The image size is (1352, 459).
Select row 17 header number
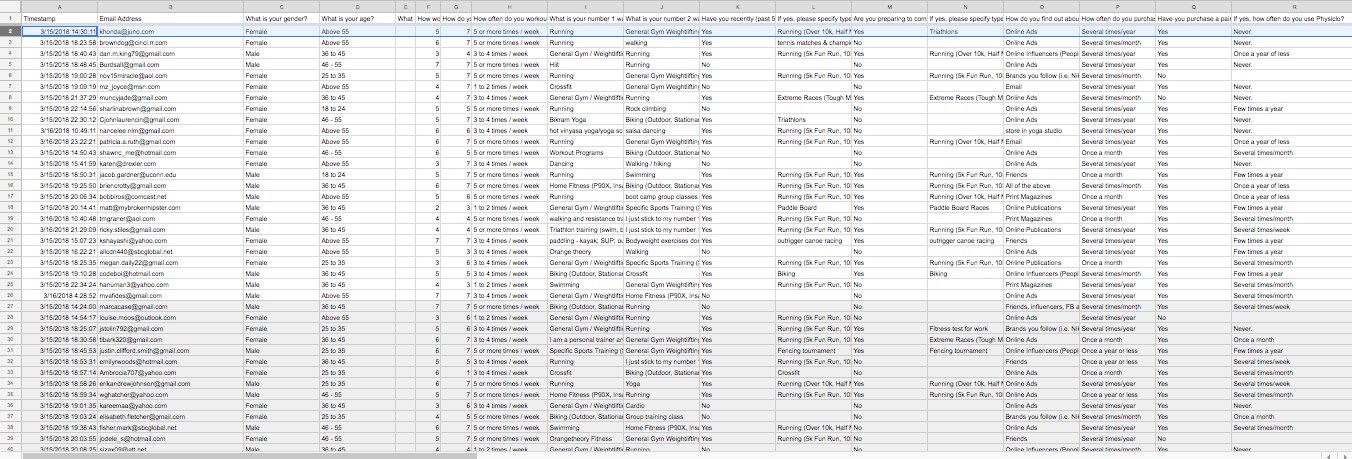[x=10, y=197]
